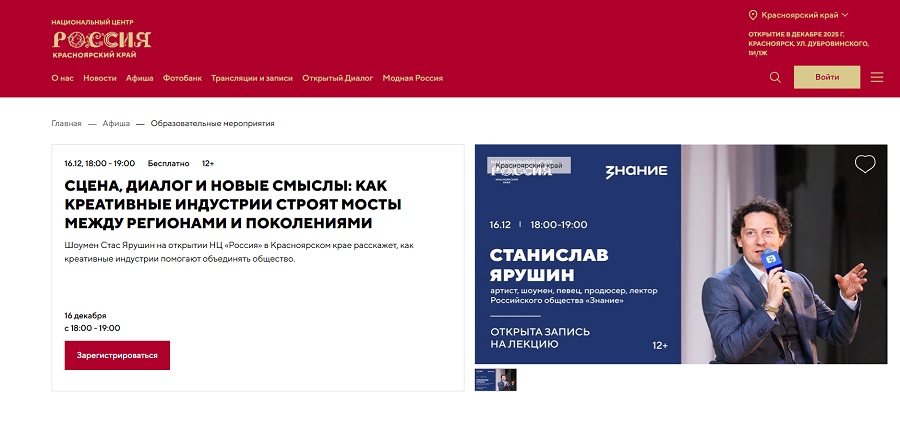Select the small thumbnail below the banner
This screenshot has height=421, width=900.
point(496,380)
